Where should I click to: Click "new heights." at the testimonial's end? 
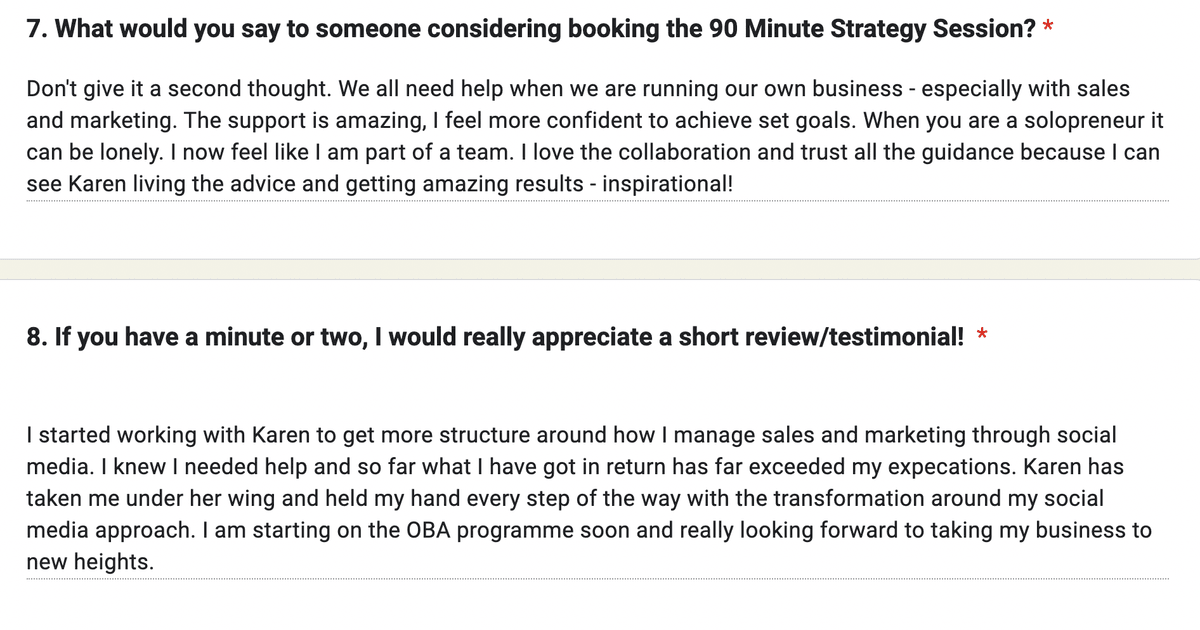pyautogui.click(x=90, y=562)
